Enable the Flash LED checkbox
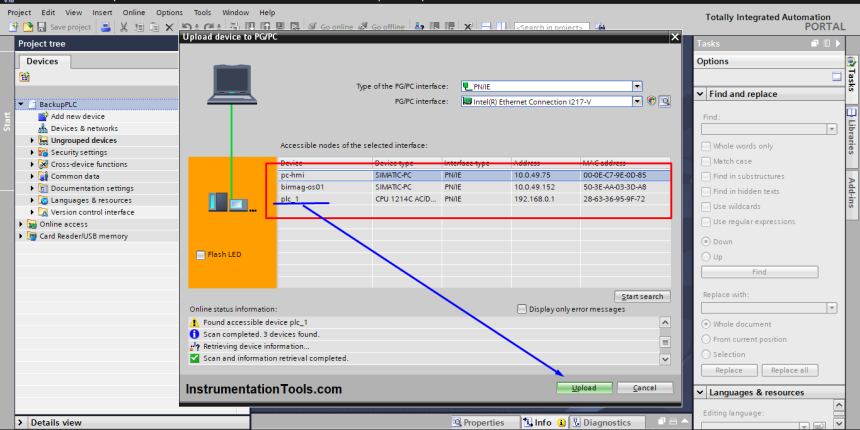Image resolution: width=860 pixels, height=430 pixels. click(x=201, y=254)
